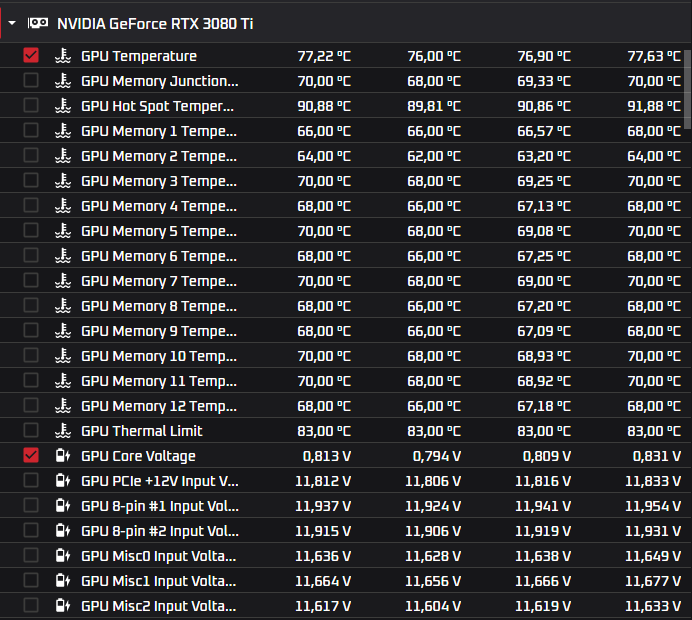Screen dimensions: 692x620
Task: Click the thermometer icon for GPU Memory 2
Action: pos(63,156)
